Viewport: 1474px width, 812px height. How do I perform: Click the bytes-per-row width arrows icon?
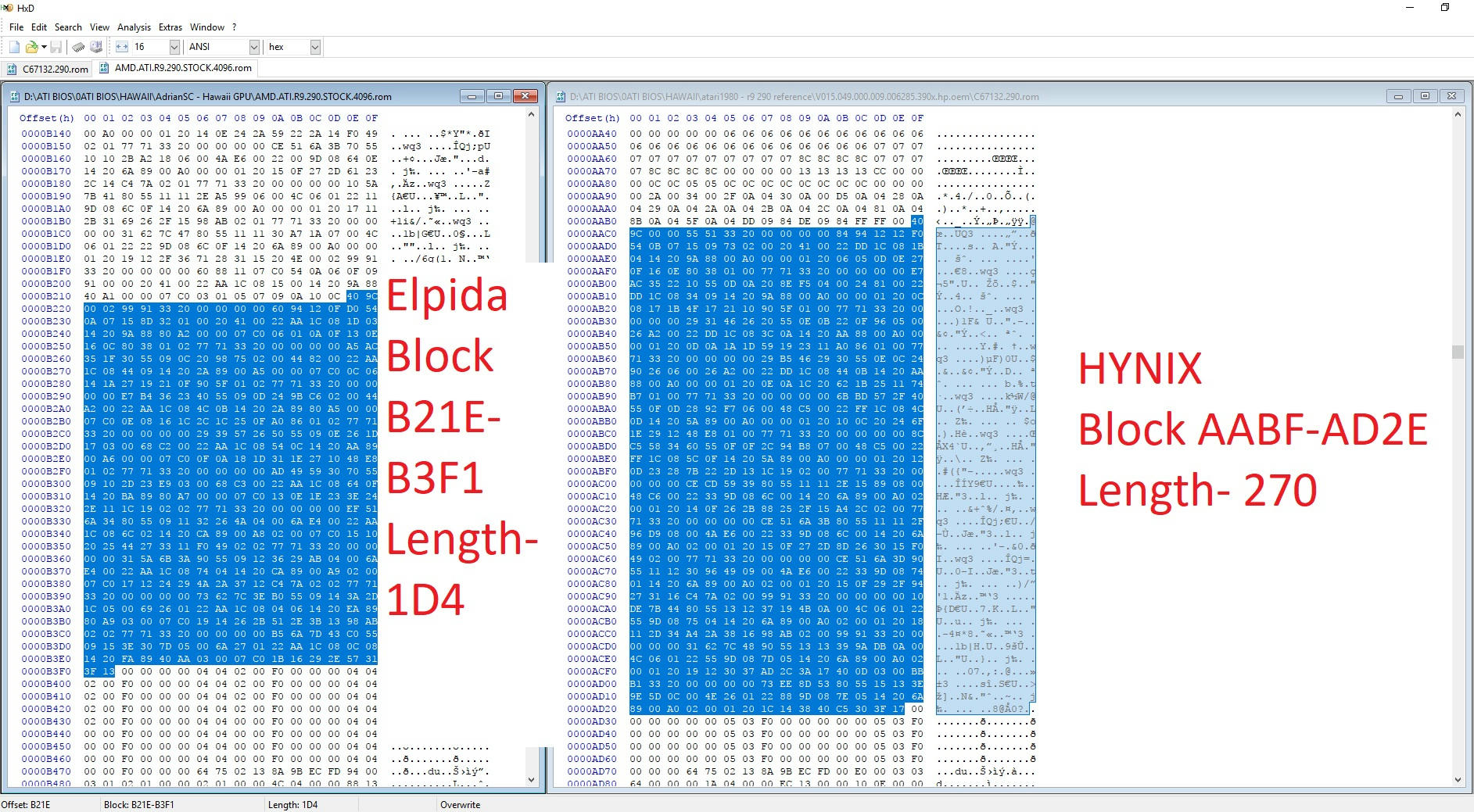tap(121, 47)
